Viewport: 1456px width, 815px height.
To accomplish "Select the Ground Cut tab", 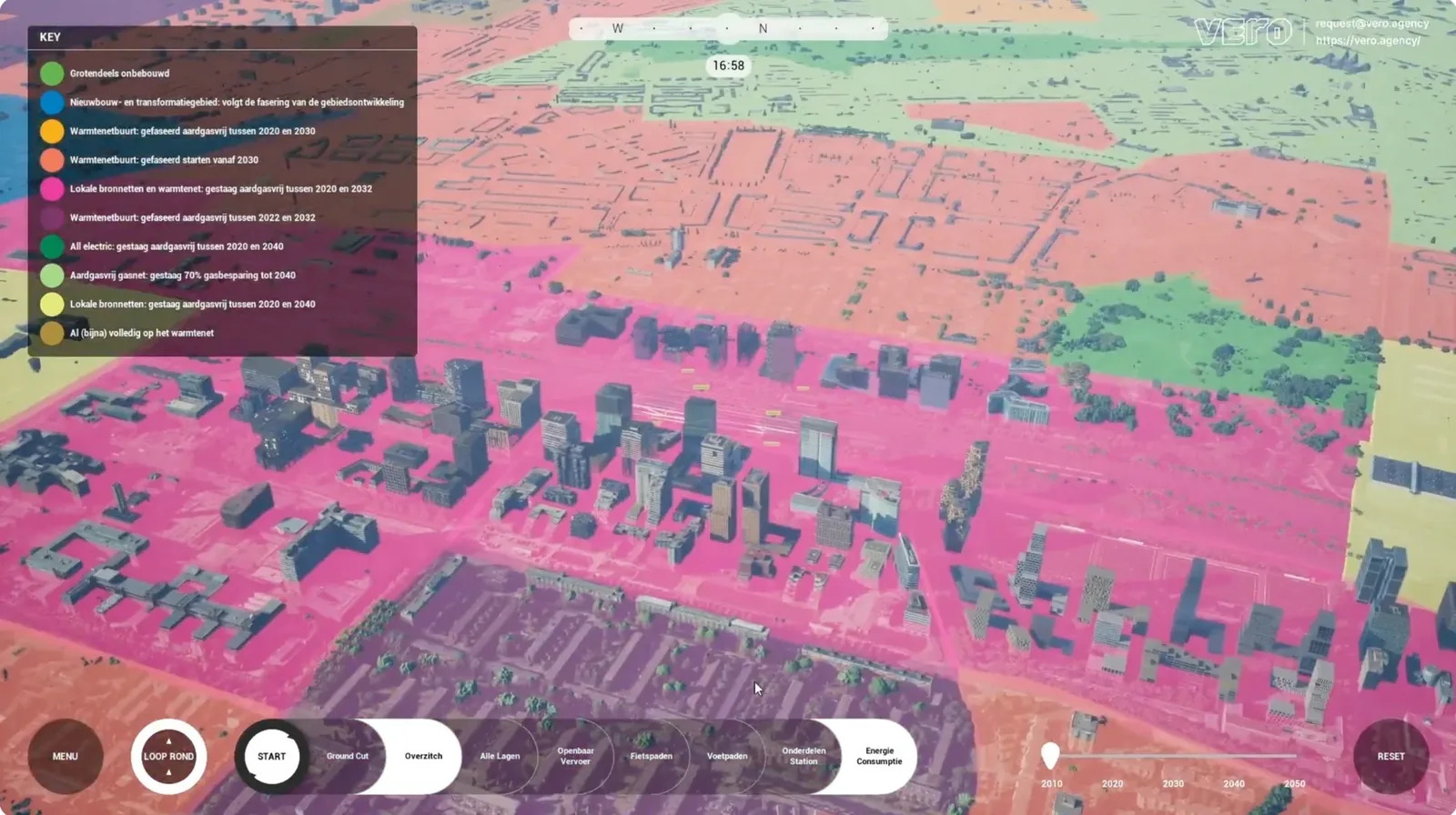I will (348, 756).
